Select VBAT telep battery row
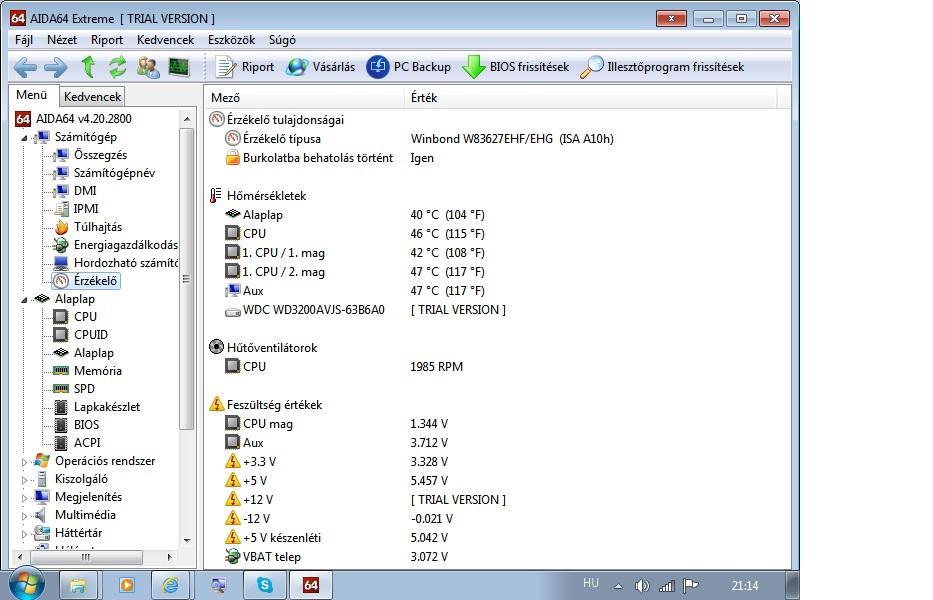 point(336,557)
